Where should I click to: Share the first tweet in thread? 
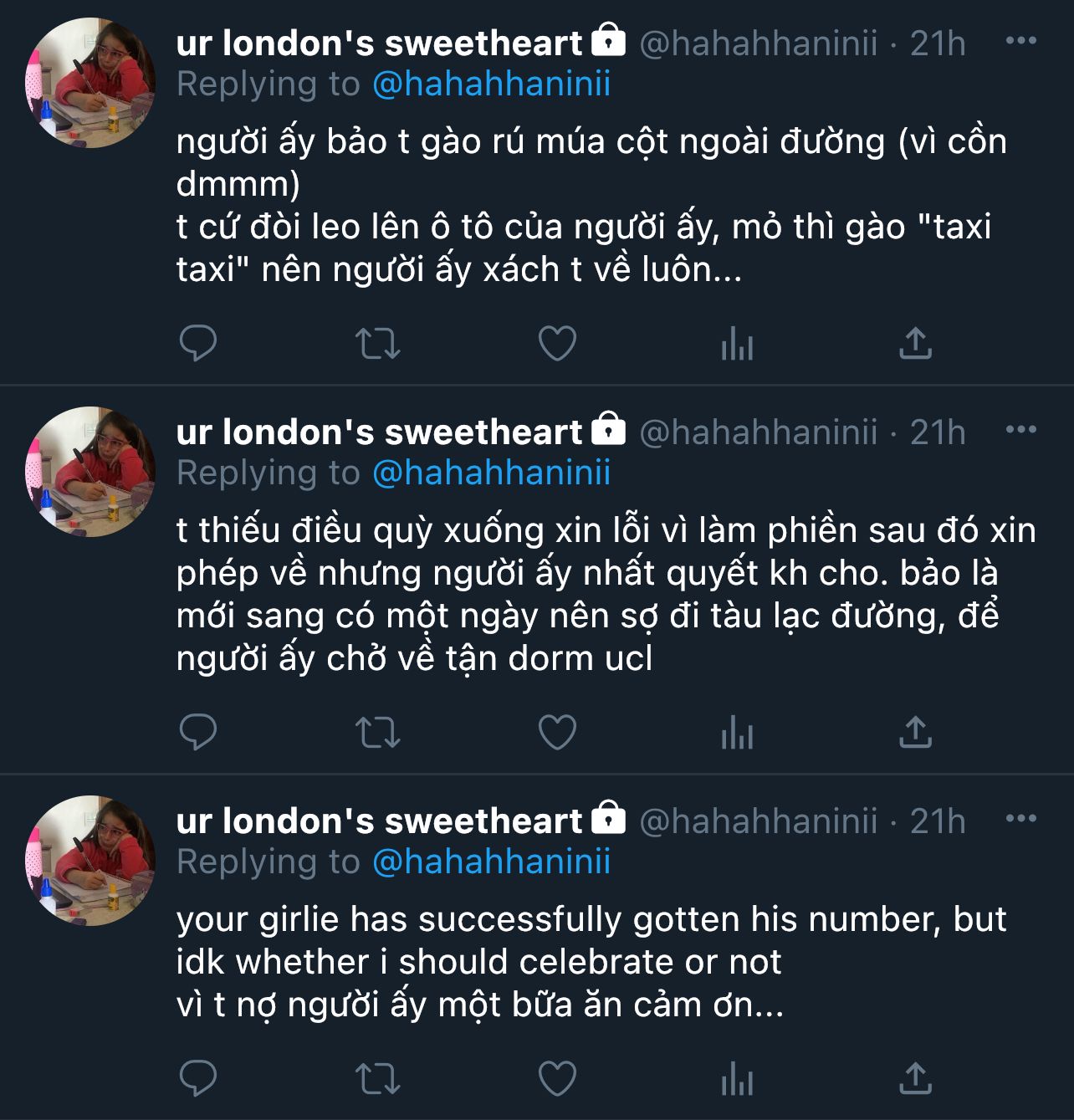click(x=915, y=343)
